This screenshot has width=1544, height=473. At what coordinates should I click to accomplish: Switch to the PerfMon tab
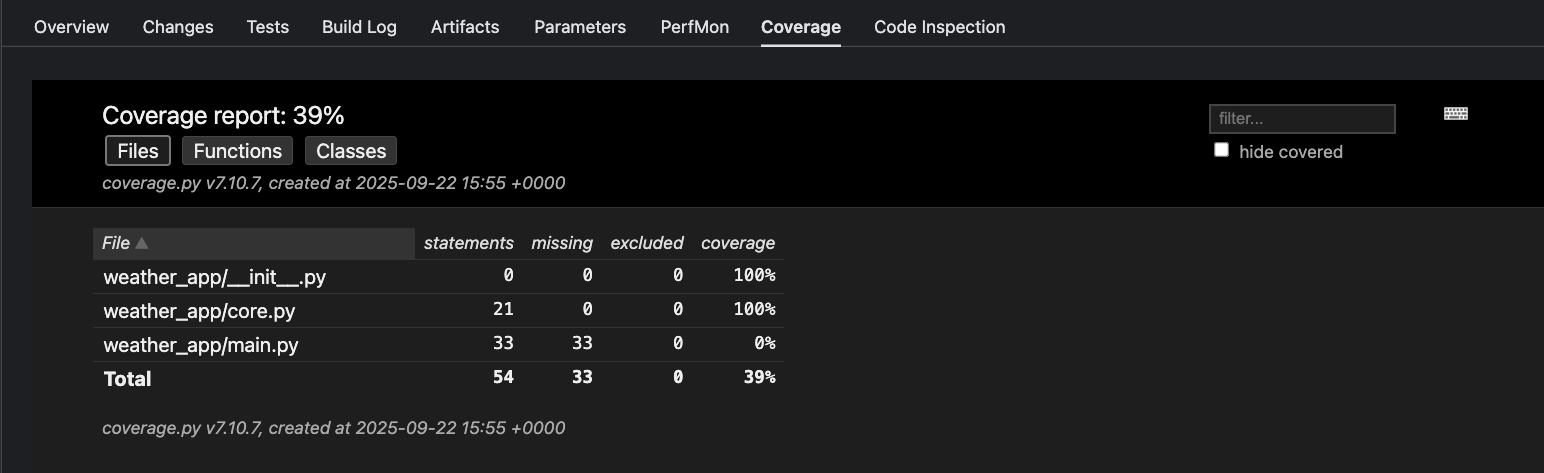[x=694, y=27]
